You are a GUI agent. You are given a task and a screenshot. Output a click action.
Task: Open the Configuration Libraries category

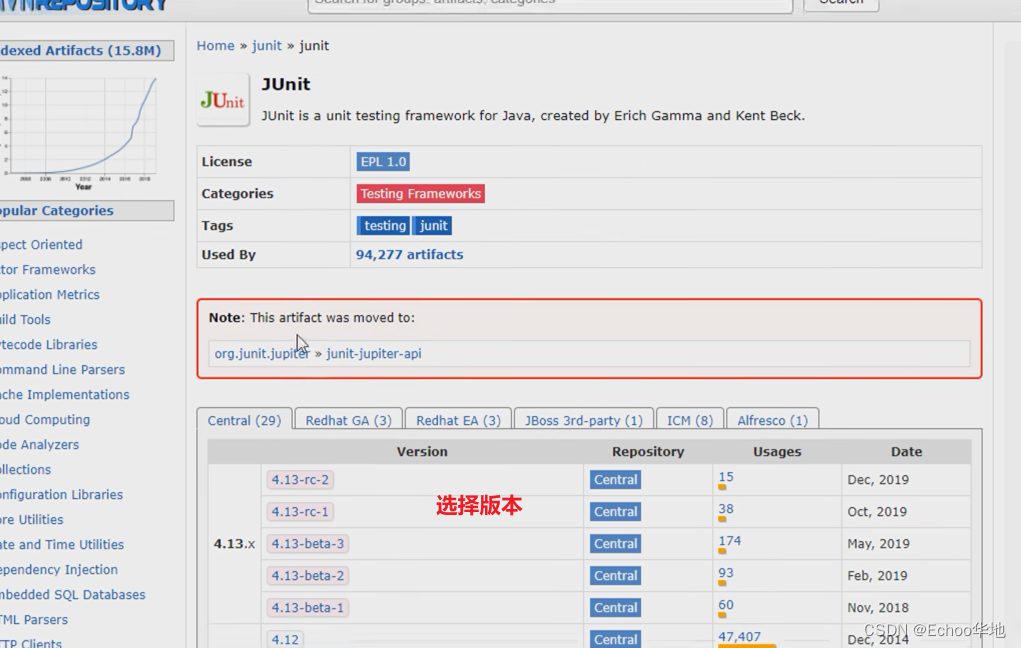[x=61, y=495]
